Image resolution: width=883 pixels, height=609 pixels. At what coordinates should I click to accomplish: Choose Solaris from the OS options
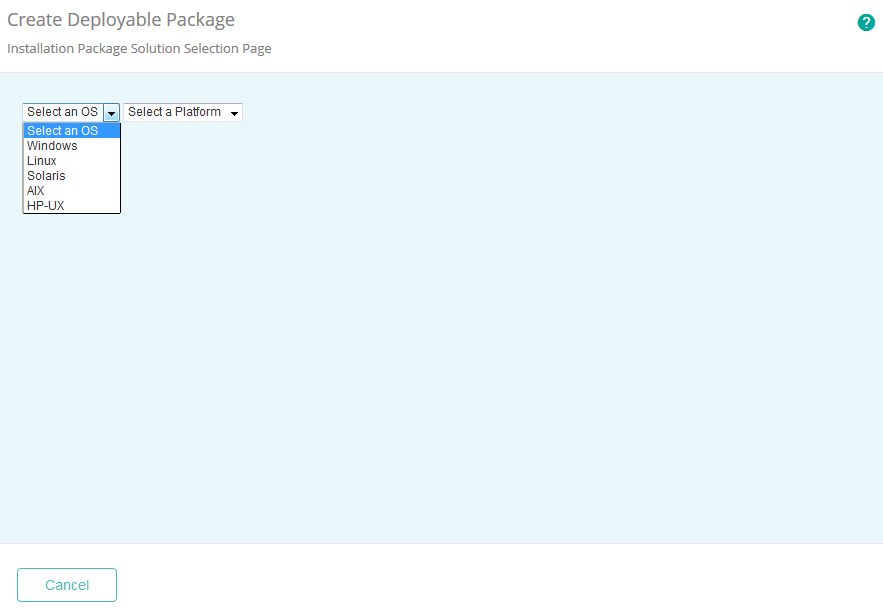(46, 176)
